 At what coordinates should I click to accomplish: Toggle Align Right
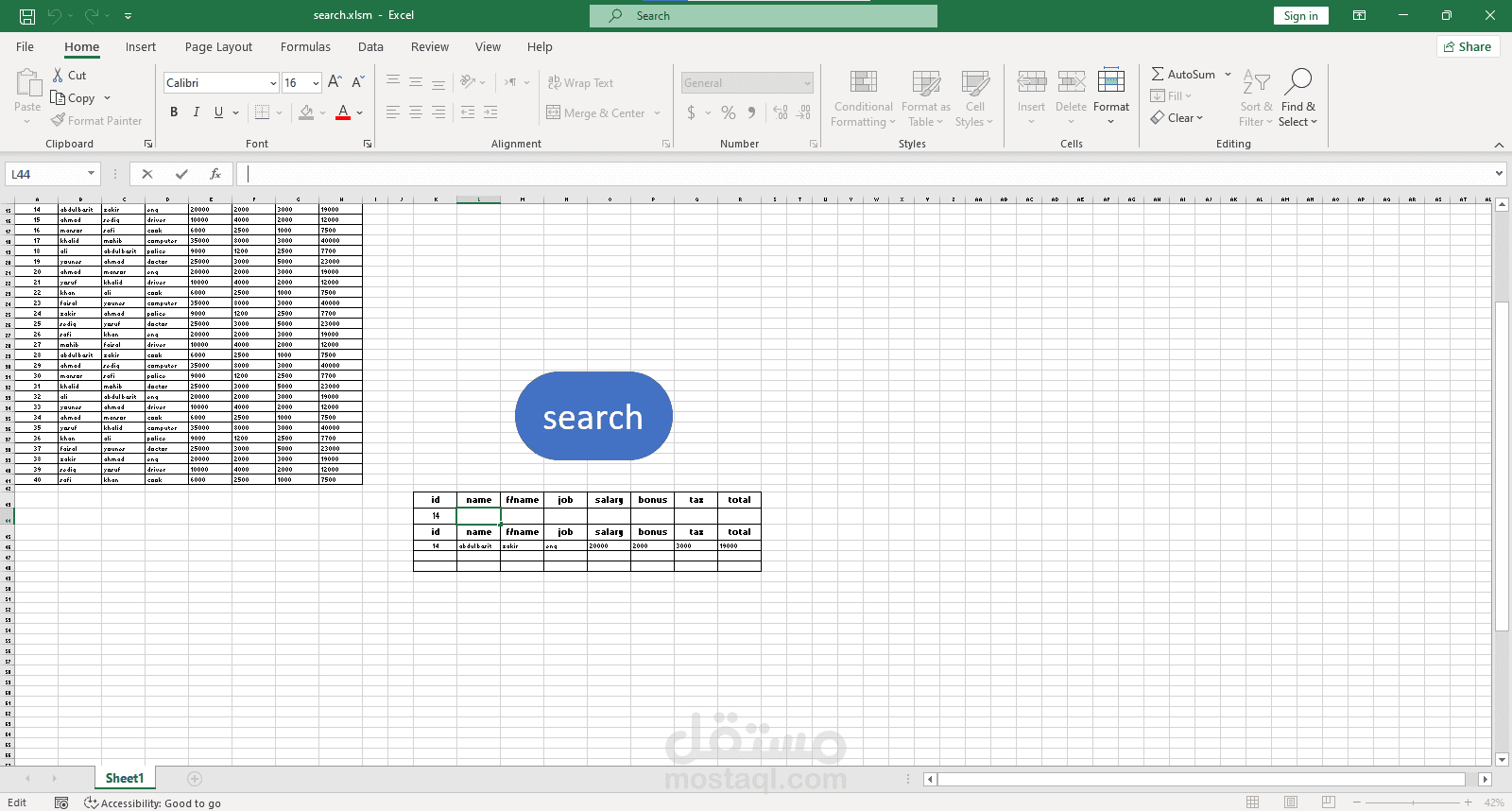(438, 112)
